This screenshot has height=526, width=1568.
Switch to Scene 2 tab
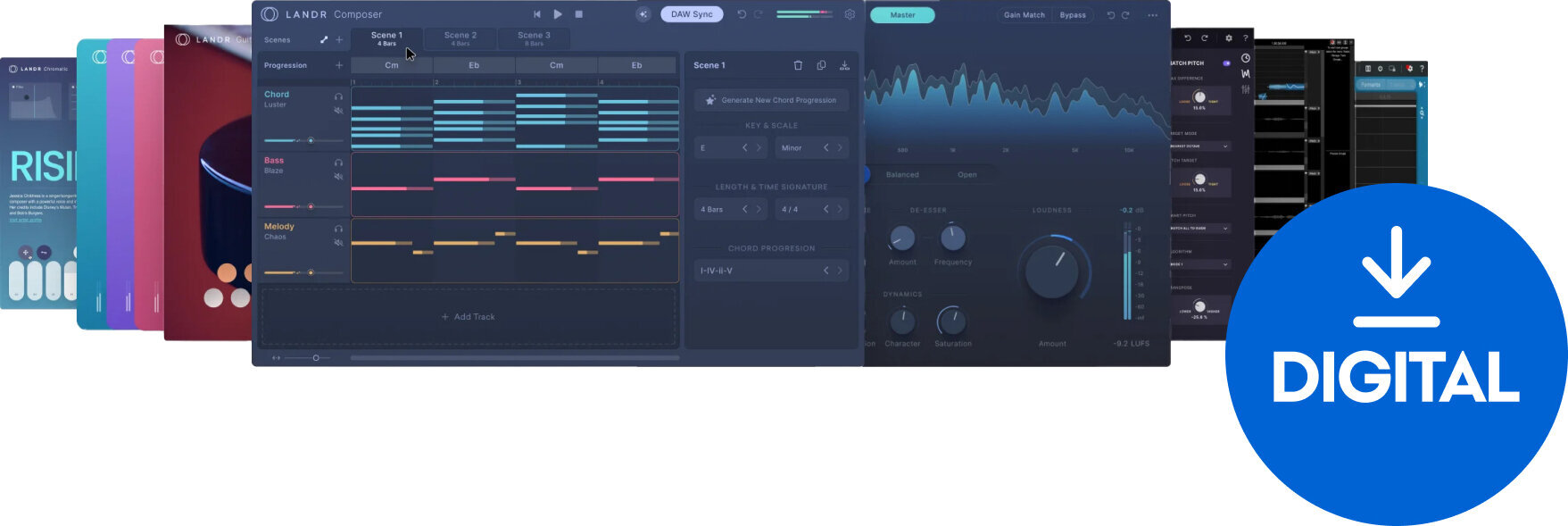(460, 38)
